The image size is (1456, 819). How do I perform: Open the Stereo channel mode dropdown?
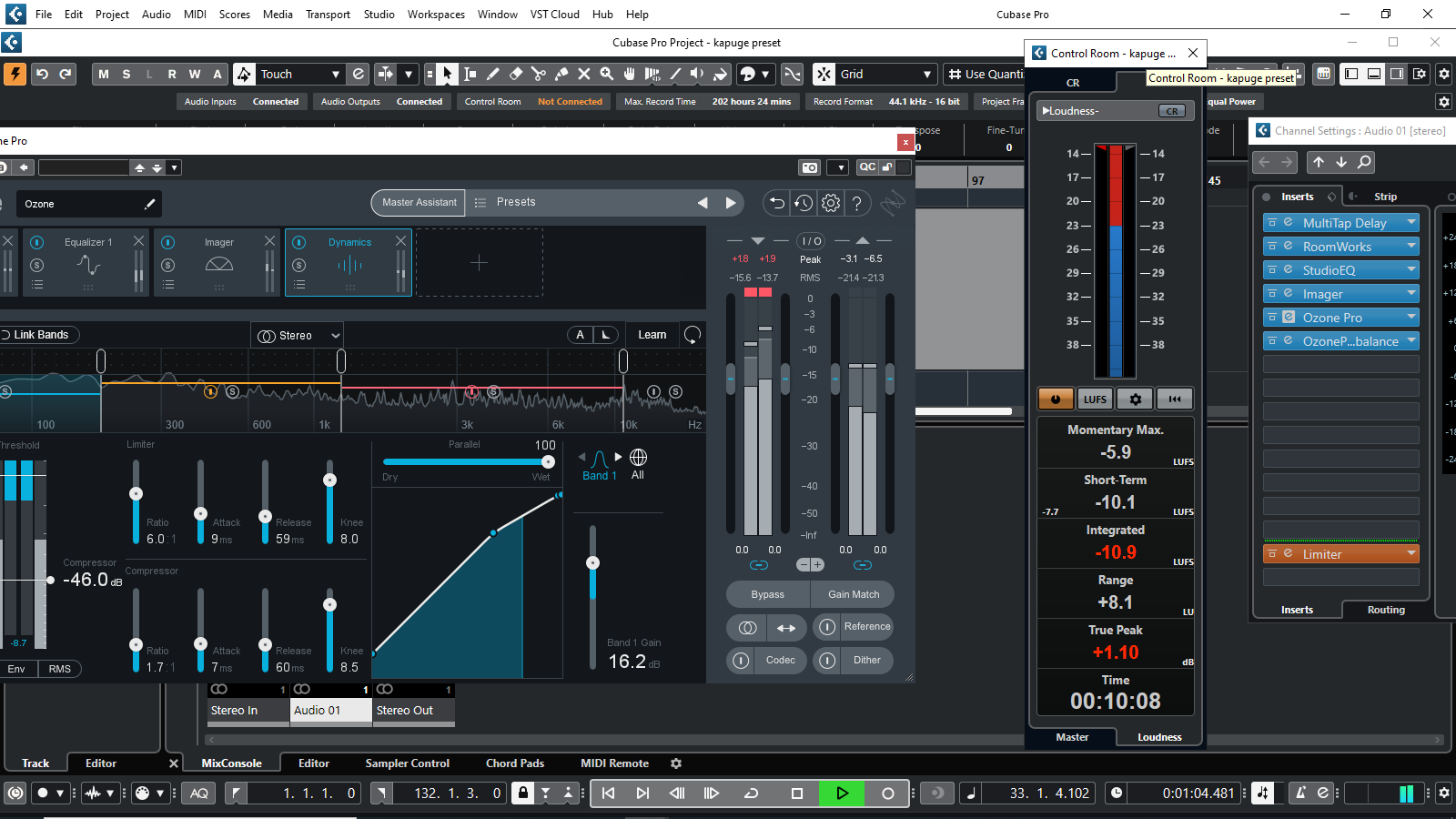[x=298, y=336]
